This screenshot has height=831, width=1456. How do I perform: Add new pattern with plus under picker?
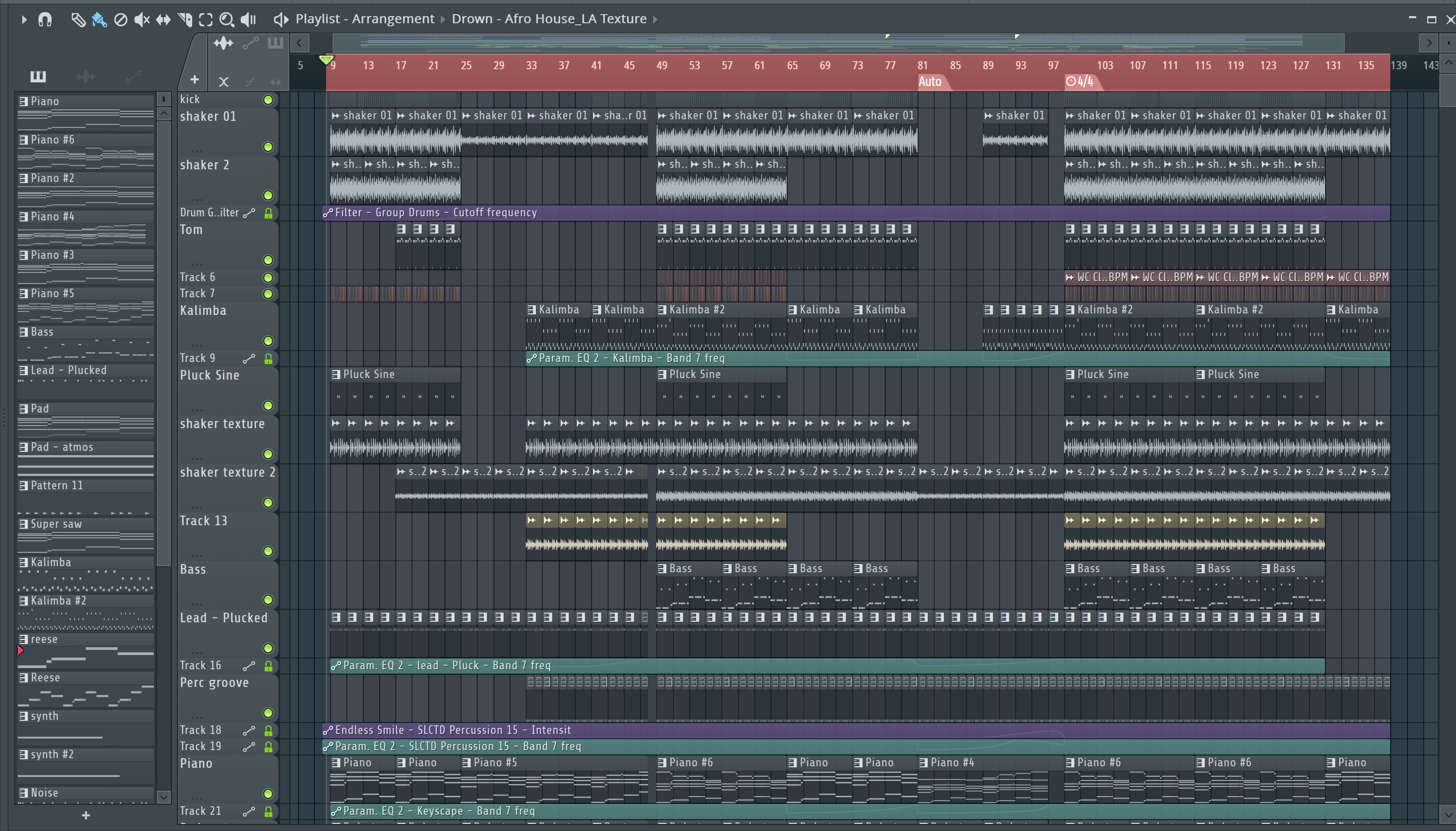[85, 816]
